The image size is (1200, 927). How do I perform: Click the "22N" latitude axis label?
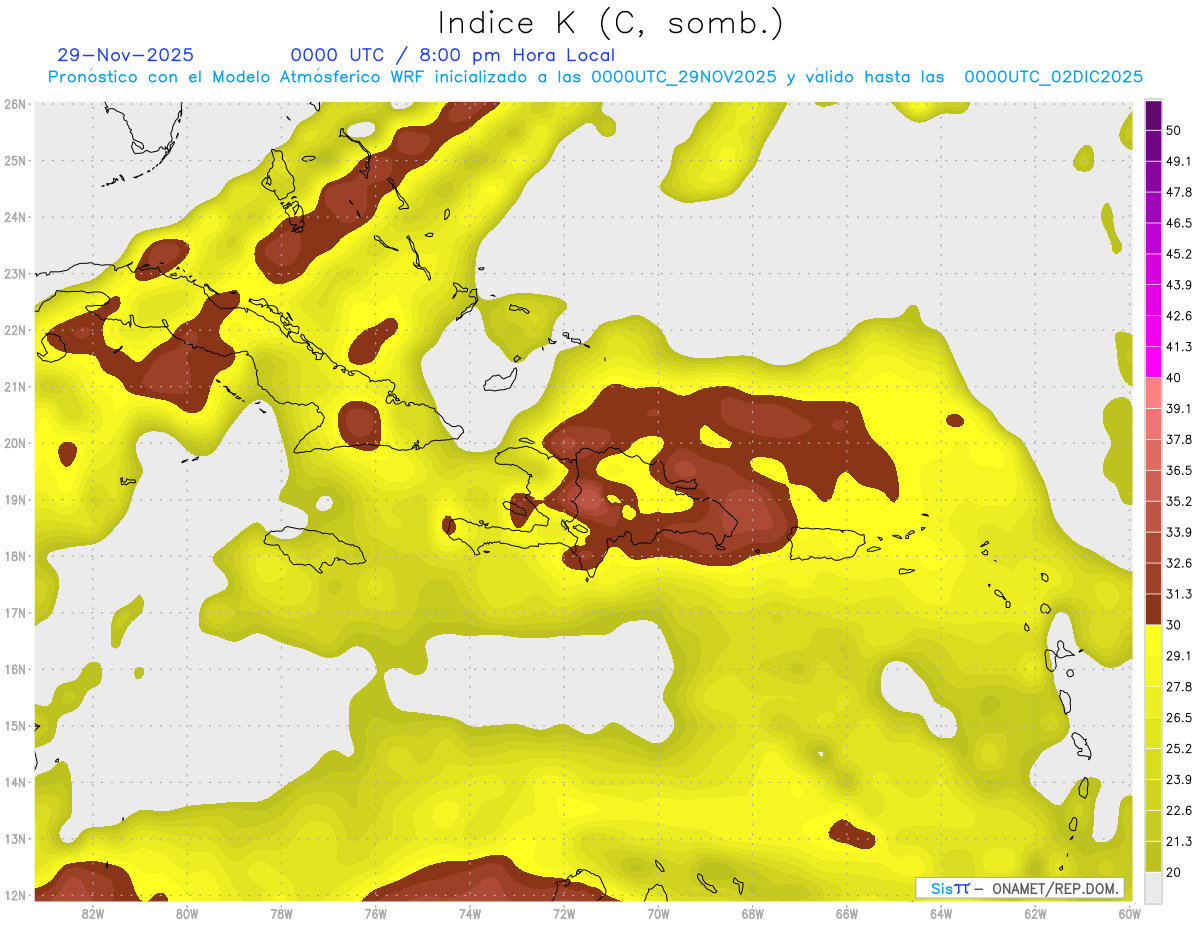pos(15,330)
